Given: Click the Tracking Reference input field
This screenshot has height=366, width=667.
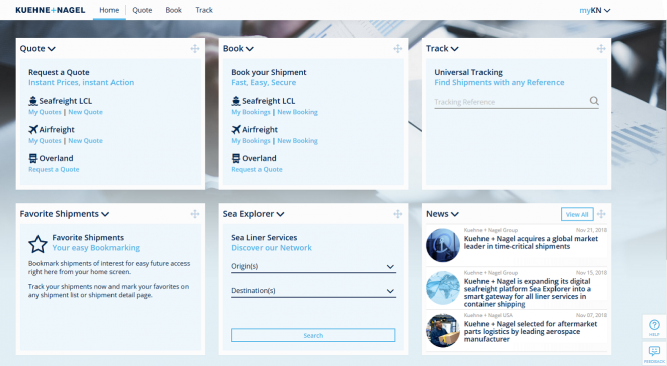Looking at the screenshot, I should point(510,102).
